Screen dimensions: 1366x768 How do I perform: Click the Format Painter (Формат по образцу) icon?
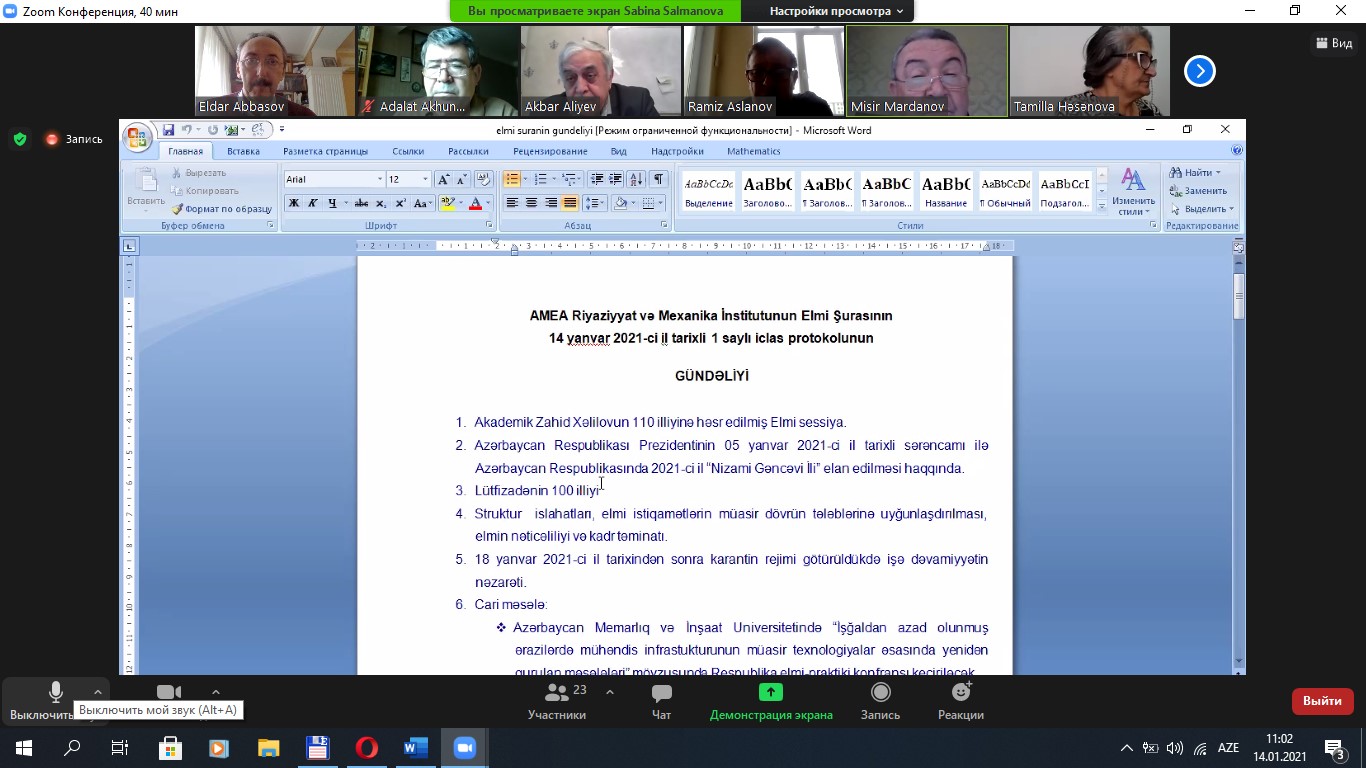(x=178, y=209)
